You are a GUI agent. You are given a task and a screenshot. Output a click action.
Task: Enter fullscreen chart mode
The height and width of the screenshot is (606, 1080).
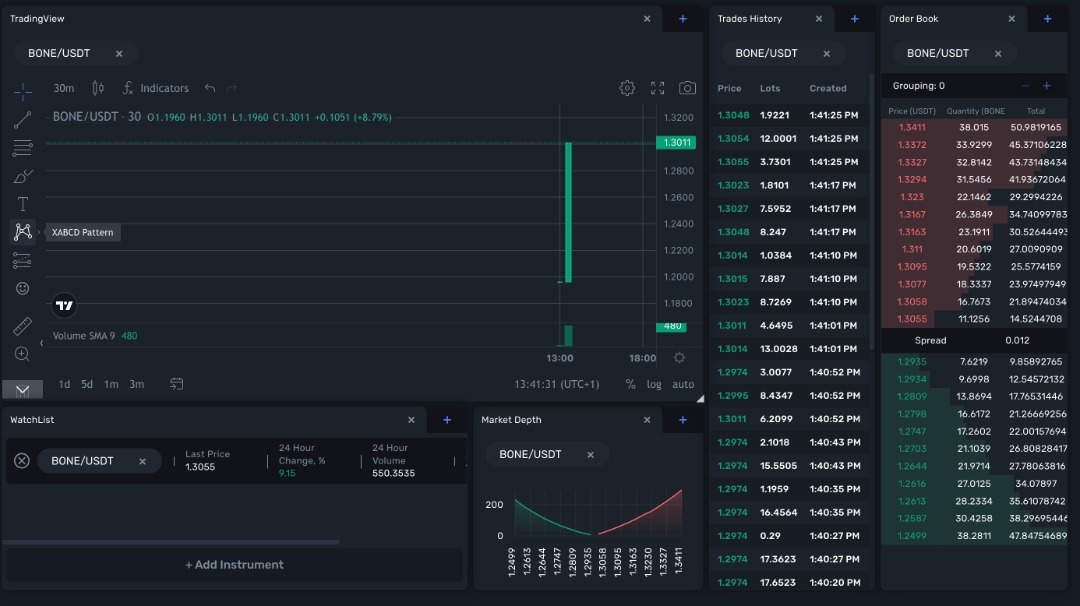657,88
